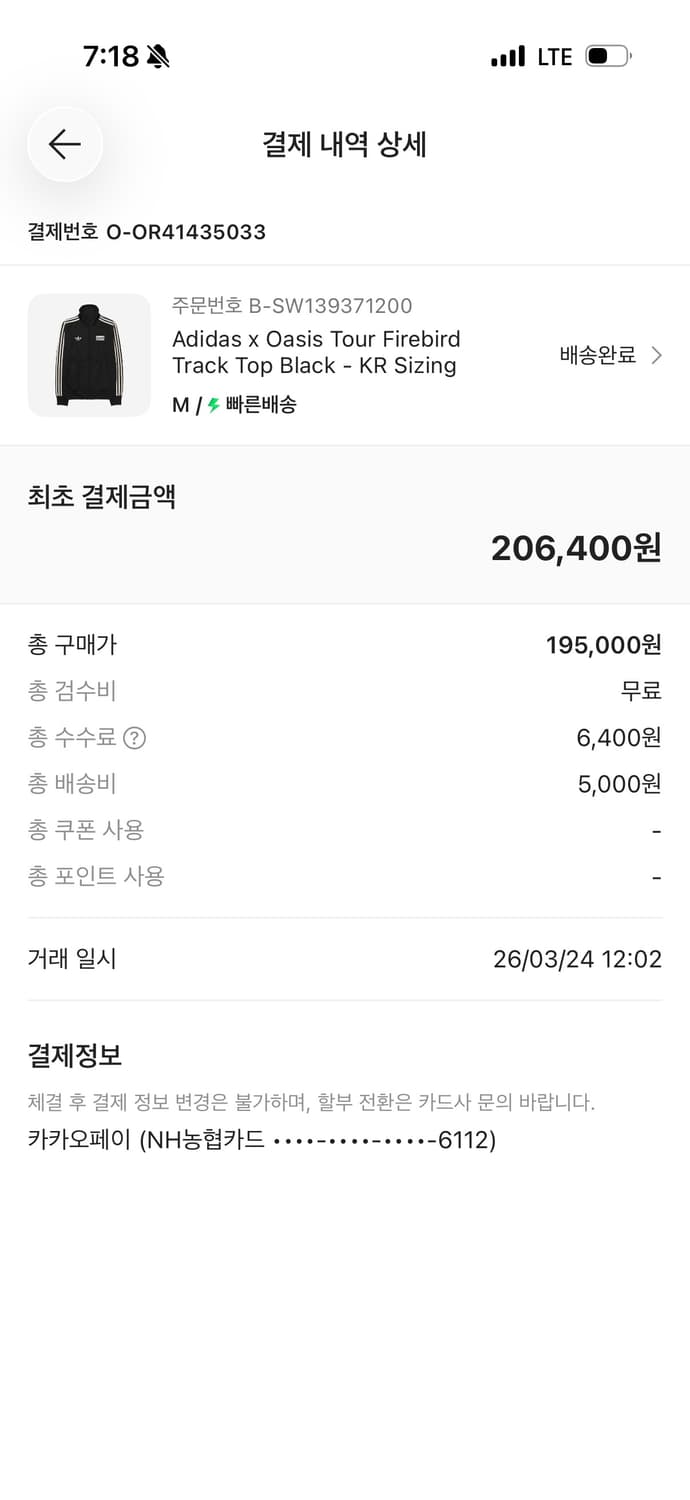Select payment number O-OR41435033
The image size is (690, 1500).
coord(146,232)
